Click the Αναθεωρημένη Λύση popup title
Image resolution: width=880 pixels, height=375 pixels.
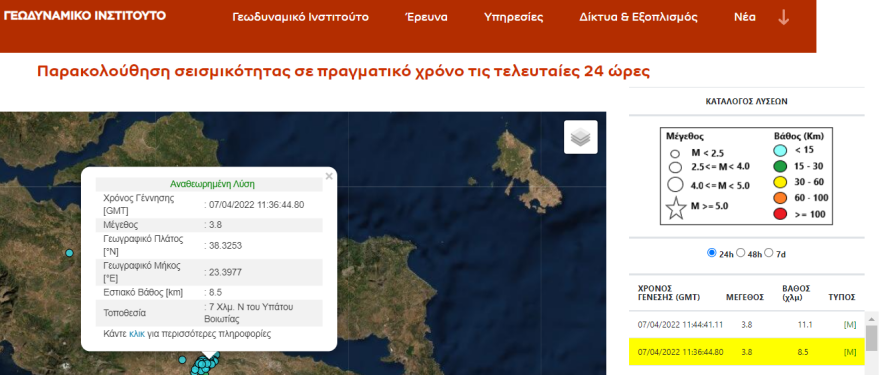[x=213, y=184]
